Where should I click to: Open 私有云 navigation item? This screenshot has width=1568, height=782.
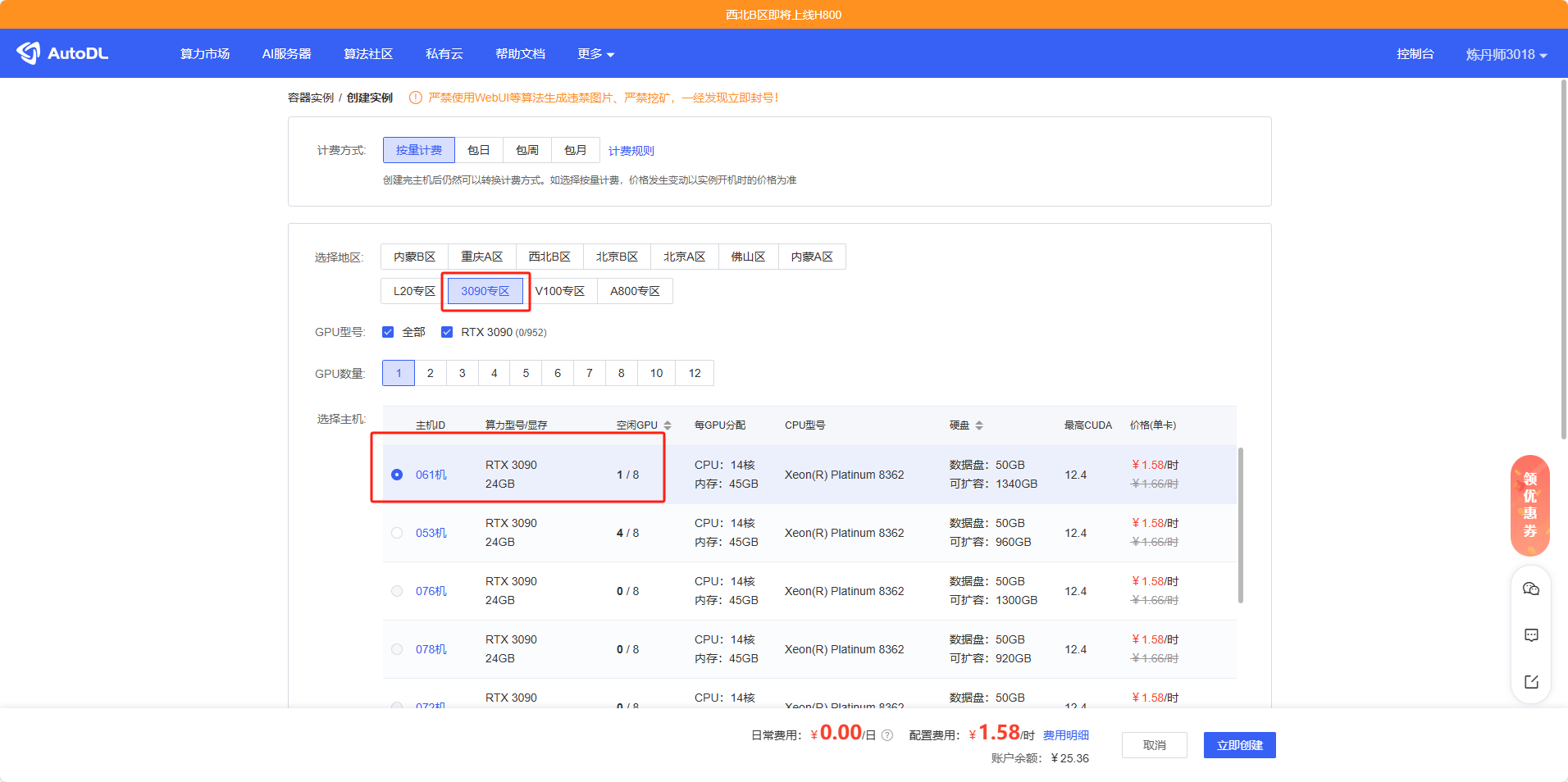444,54
